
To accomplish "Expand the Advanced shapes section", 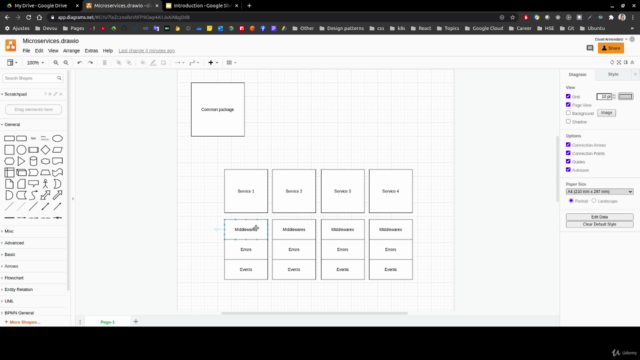I will tap(14, 243).
